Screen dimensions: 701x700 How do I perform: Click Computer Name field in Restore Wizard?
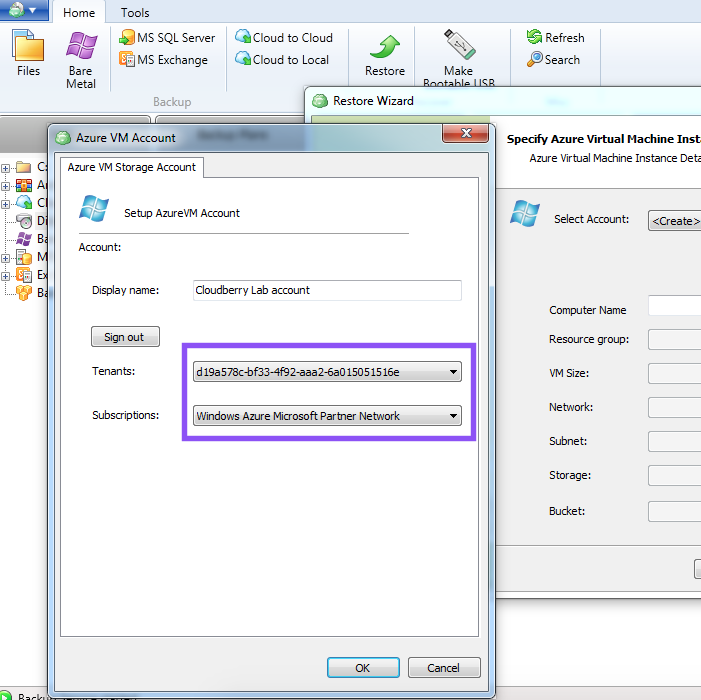[x=674, y=306]
